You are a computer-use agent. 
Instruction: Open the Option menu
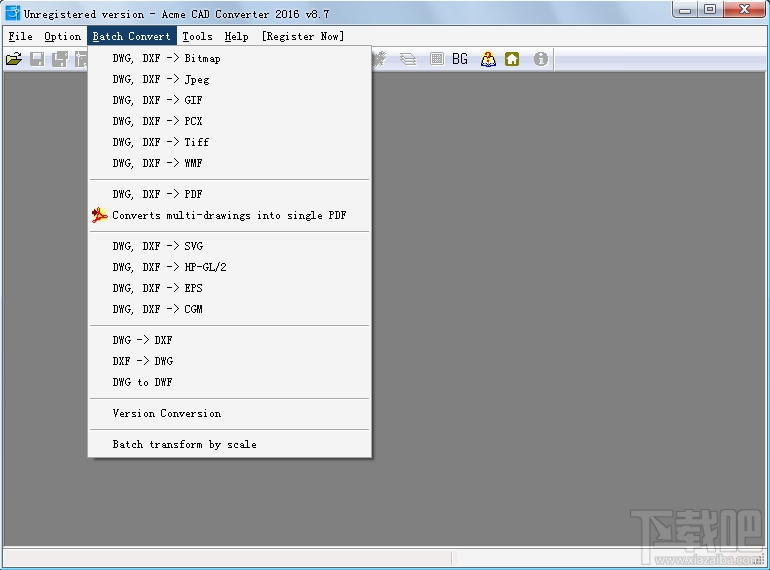(x=62, y=36)
